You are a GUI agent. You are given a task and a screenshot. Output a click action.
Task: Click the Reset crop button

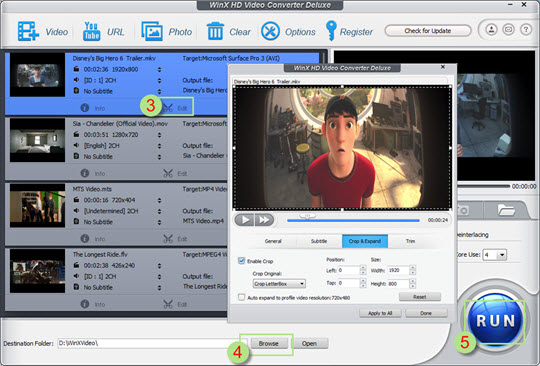click(420, 296)
